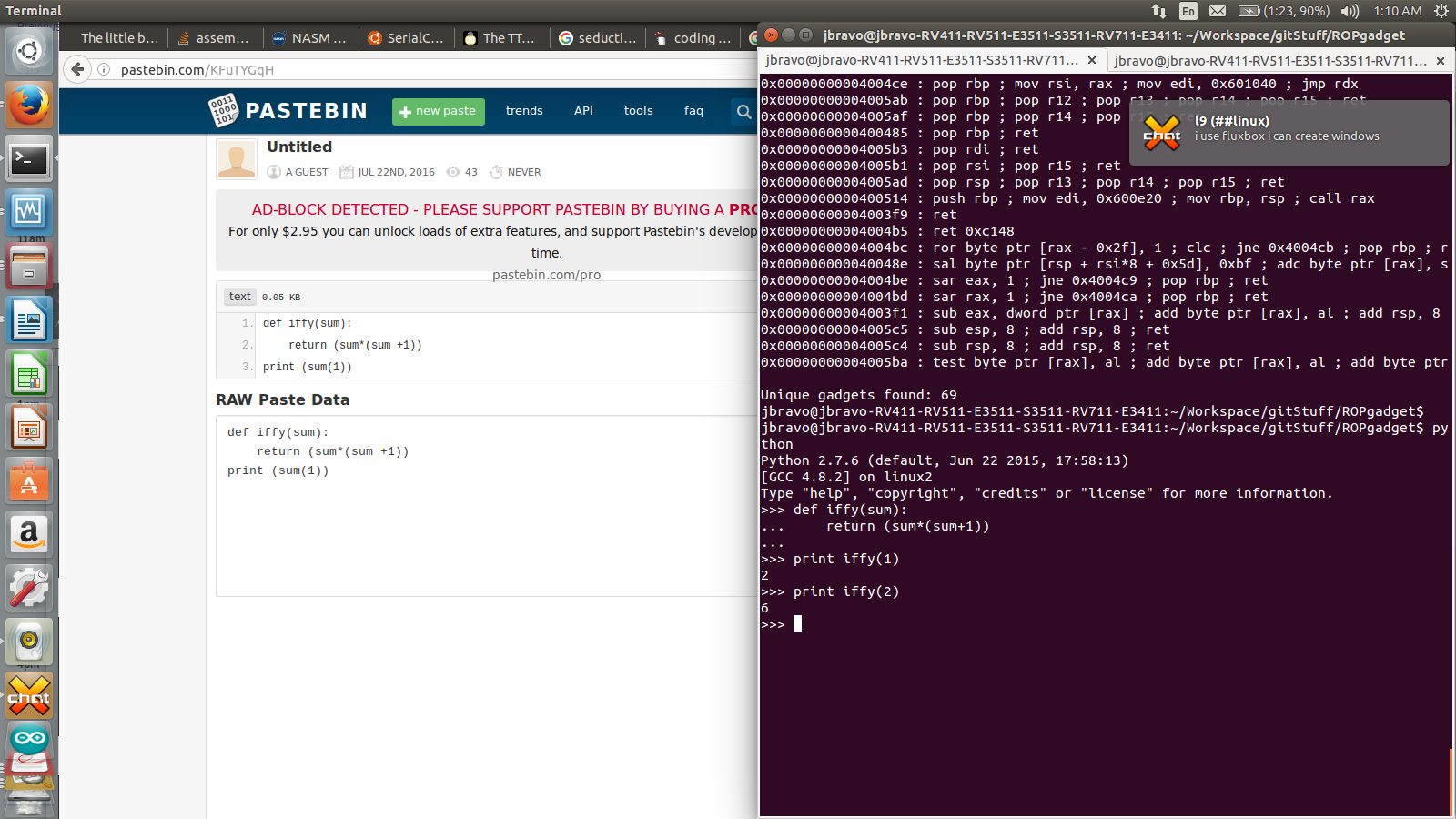Switch to the 'seducti…' Firefox tab

tap(597, 38)
